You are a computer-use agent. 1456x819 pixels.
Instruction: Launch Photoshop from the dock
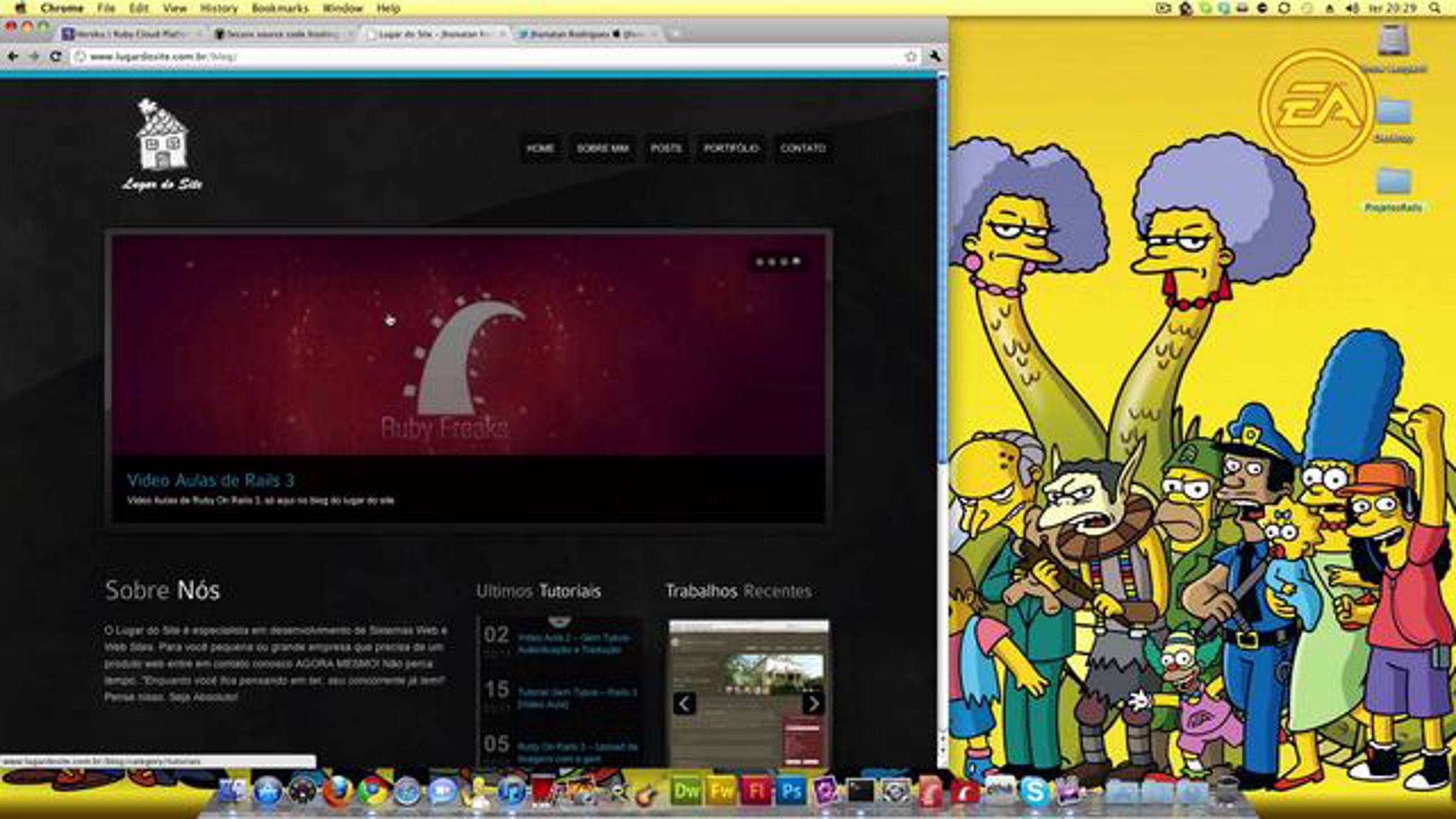pyautogui.click(x=791, y=791)
